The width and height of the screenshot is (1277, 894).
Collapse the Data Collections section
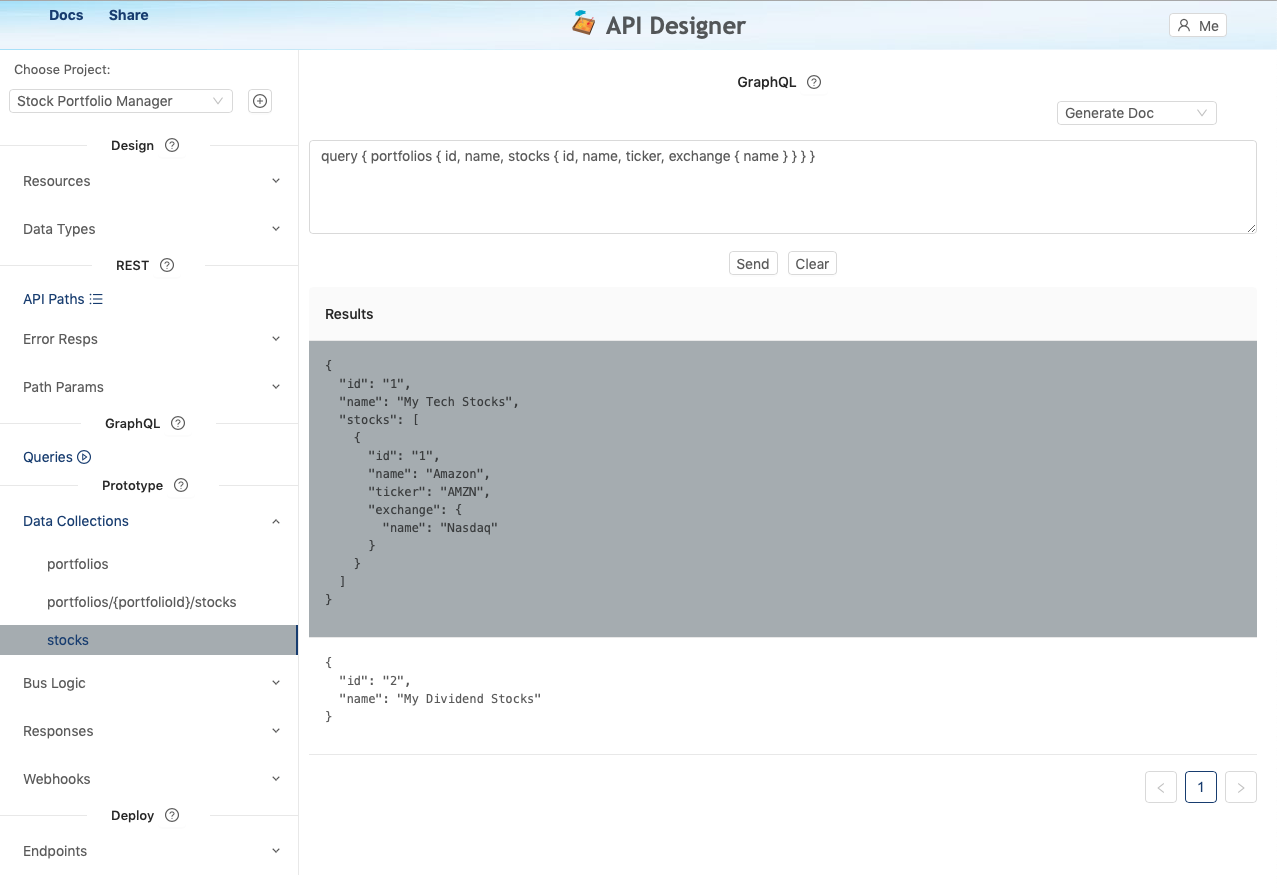tap(275, 520)
